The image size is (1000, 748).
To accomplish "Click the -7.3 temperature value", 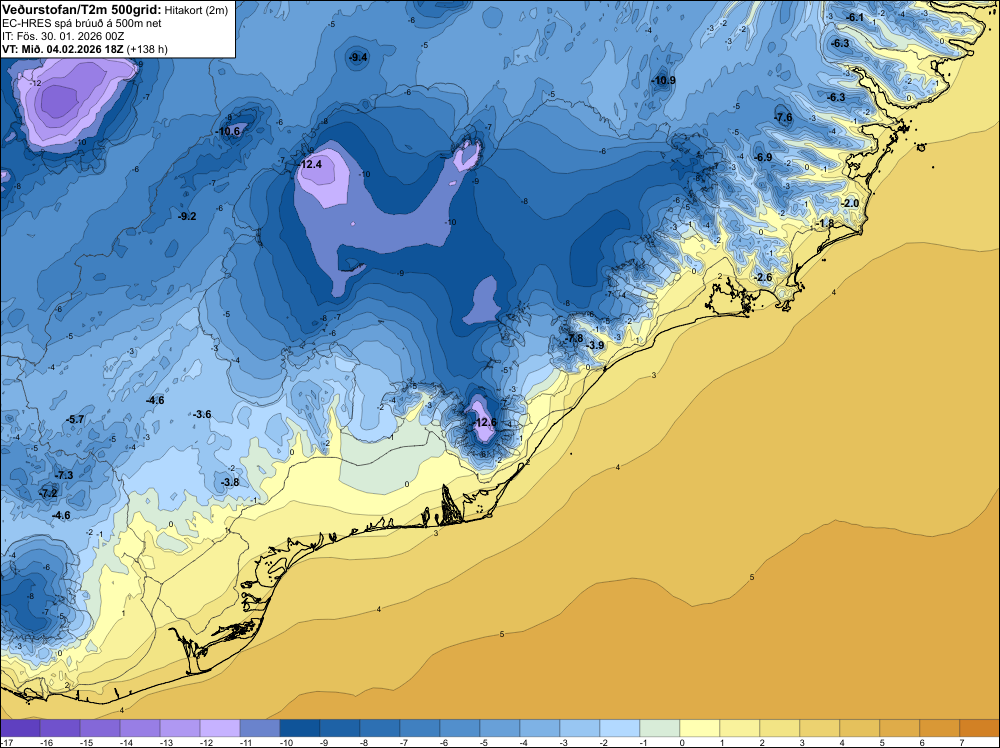I will coord(64,476).
